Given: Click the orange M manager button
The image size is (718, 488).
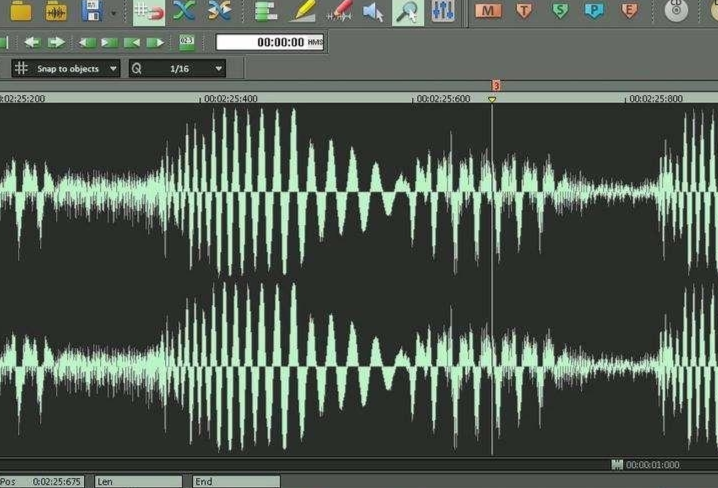Looking at the screenshot, I should 488,11.
